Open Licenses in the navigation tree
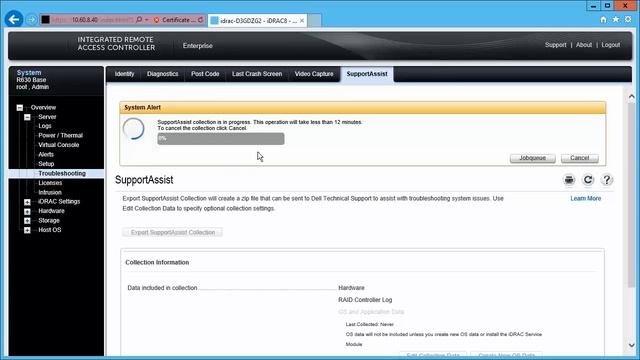 pyautogui.click(x=50, y=183)
